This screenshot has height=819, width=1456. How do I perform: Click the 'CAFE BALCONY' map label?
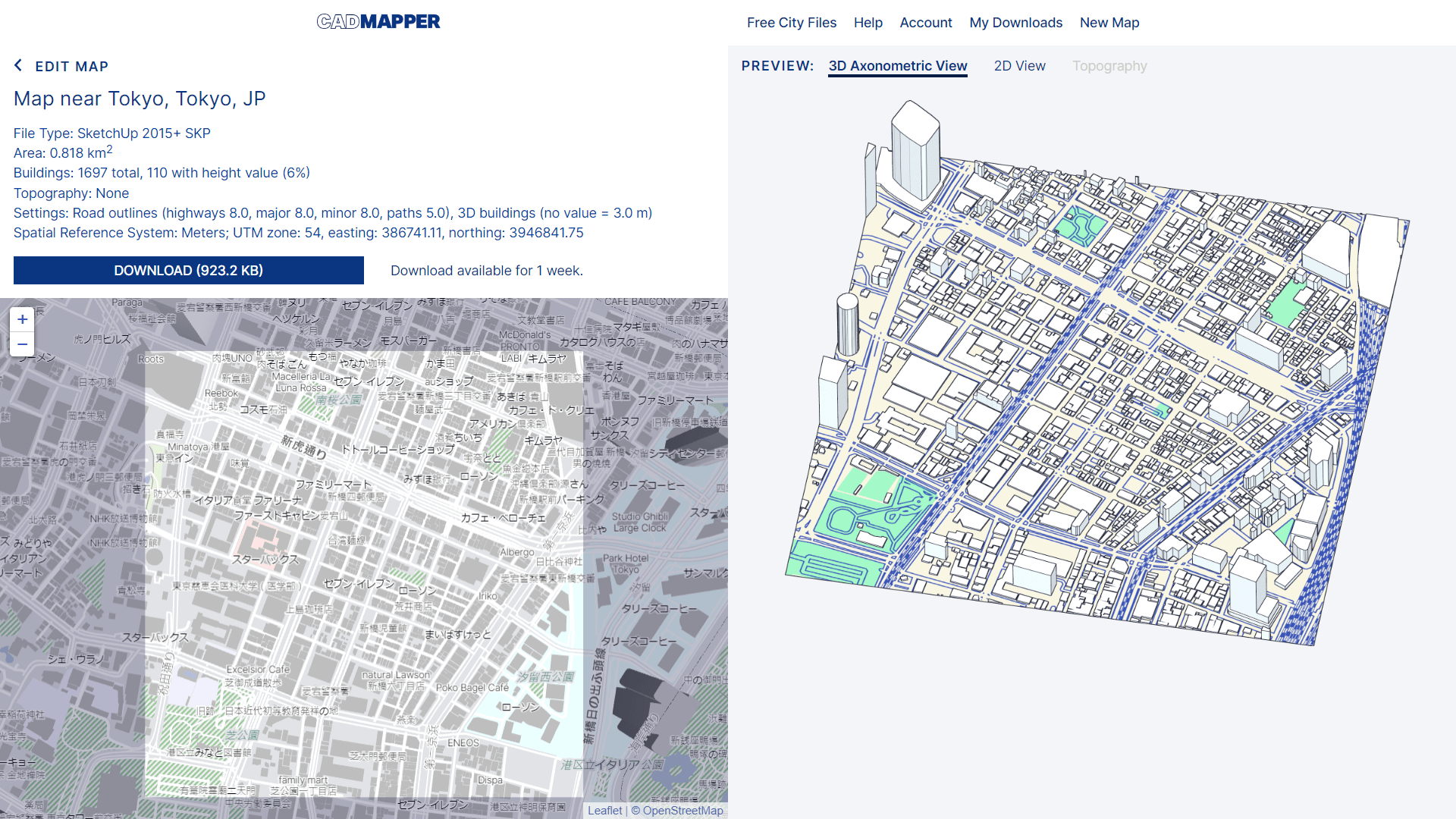coord(639,302)
